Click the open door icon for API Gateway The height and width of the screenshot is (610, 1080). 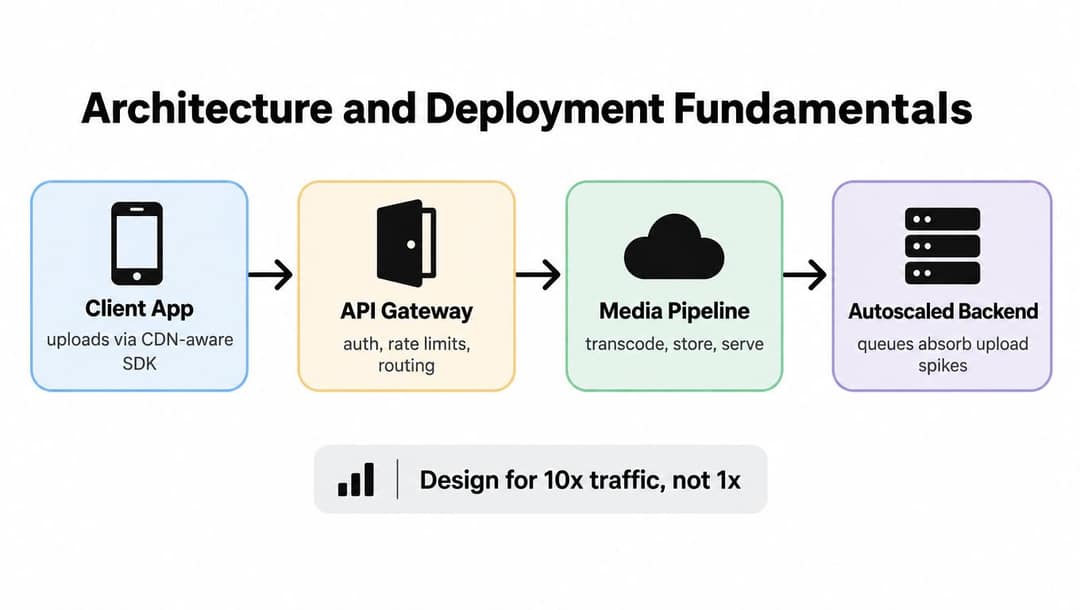coord(406,243)
